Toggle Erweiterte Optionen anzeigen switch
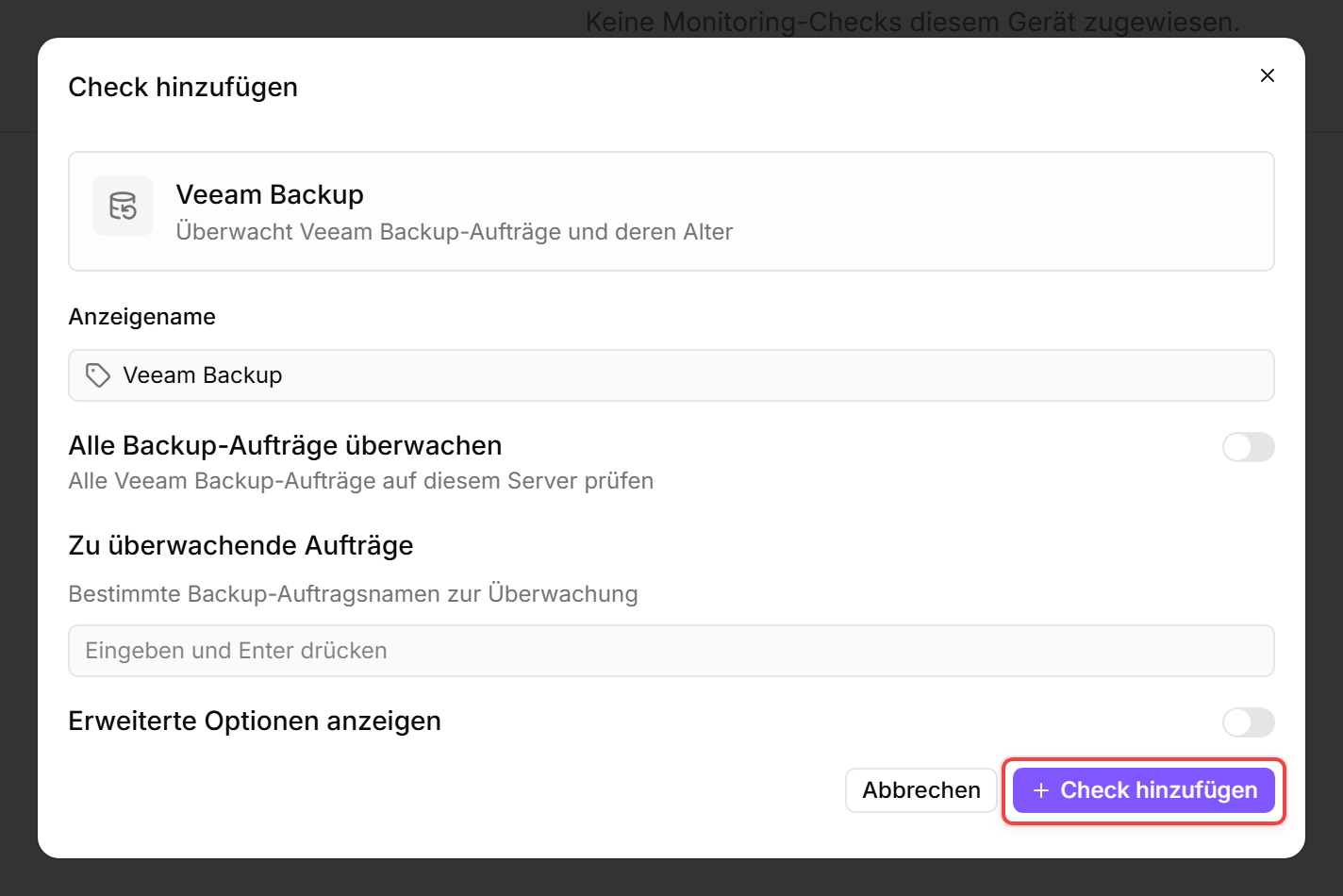The width and height of the screenshot is (1343, 896). pyautogui.click(x=1249, y=722)
